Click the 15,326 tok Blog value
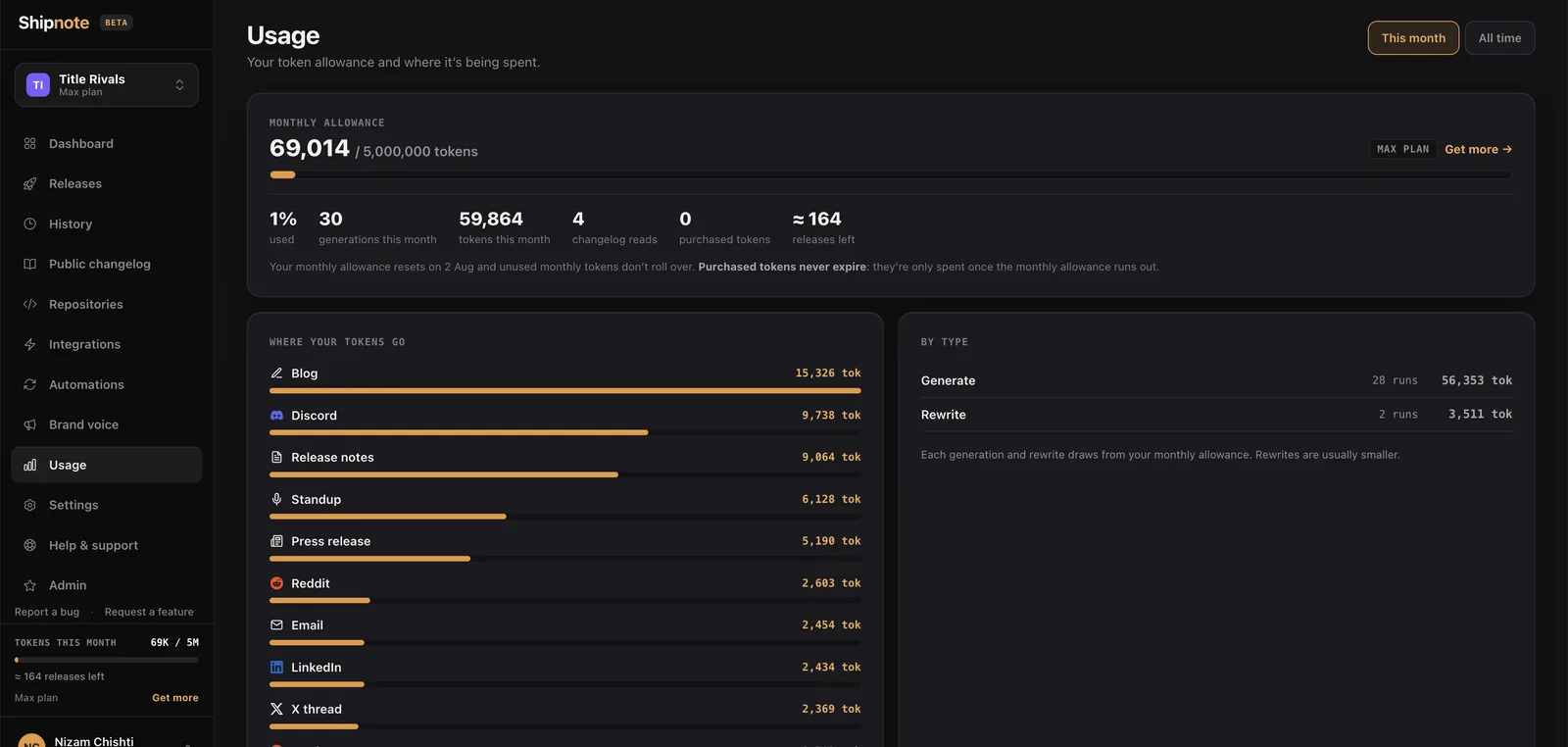The height and width of the screenshot is (747, 1568). (x=828, y=373)
